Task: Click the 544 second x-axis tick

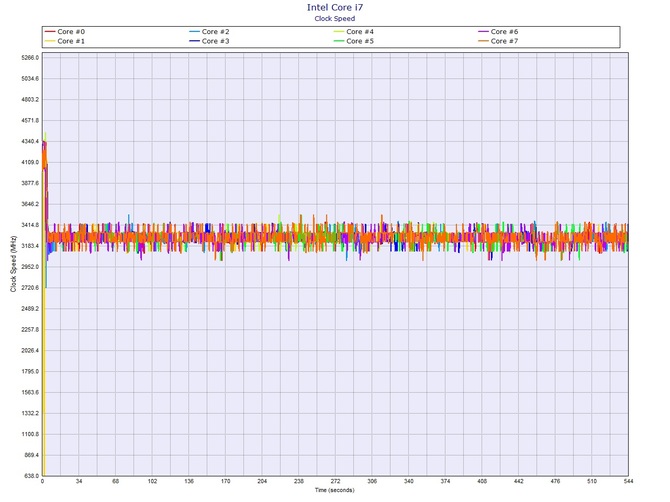Action: (x=628, y=481)
